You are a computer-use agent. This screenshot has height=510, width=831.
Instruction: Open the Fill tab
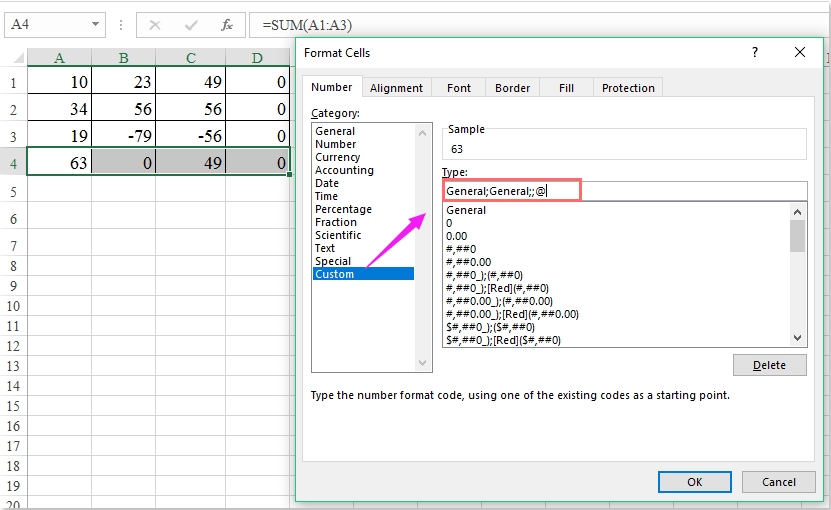566,88
